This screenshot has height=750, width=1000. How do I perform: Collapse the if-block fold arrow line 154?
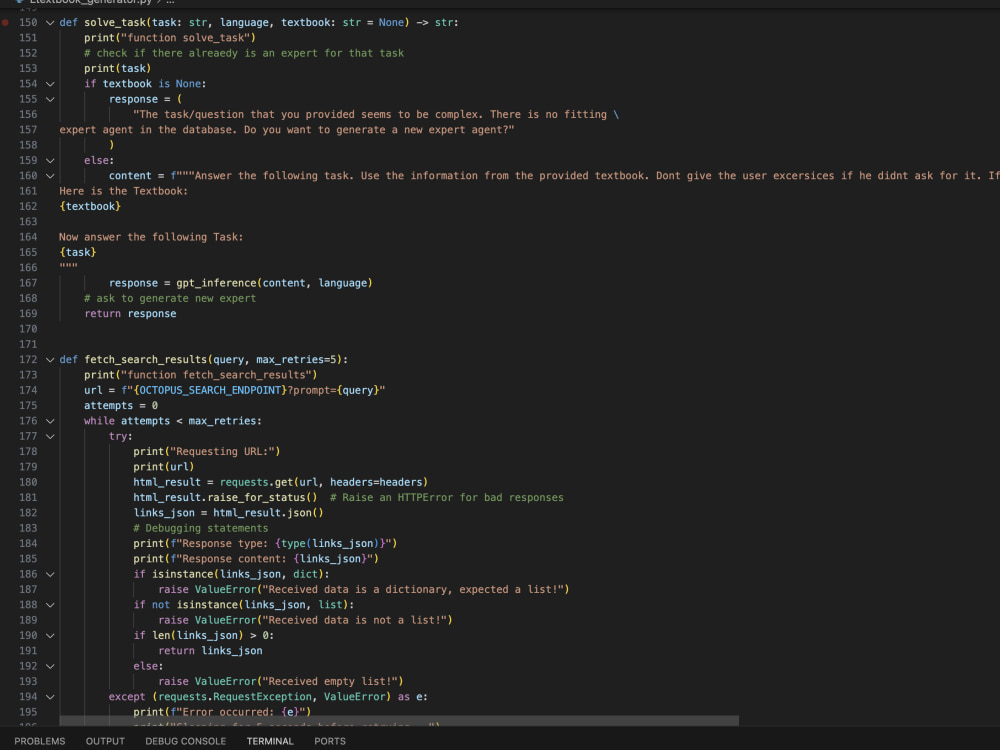[50, 84]
